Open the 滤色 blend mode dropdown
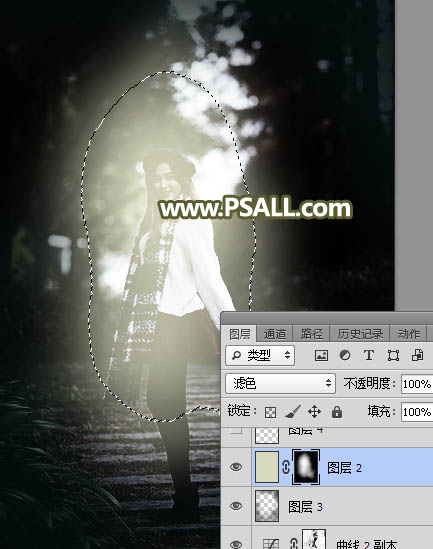The height and width of the screenshot is (549, 433). point(280,383)
